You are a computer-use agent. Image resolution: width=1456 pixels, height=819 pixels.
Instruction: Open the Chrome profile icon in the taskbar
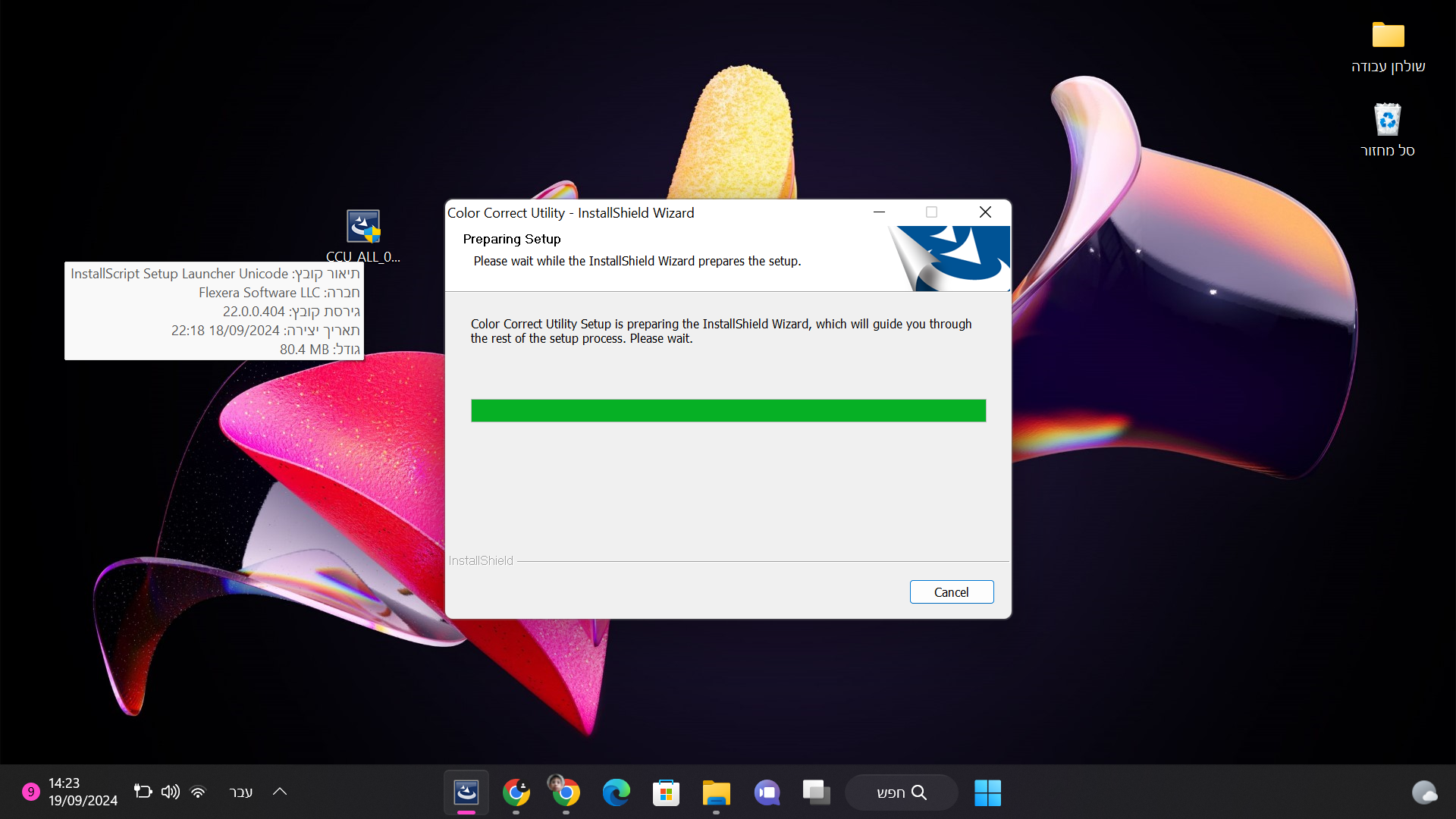tap(566, 792)
